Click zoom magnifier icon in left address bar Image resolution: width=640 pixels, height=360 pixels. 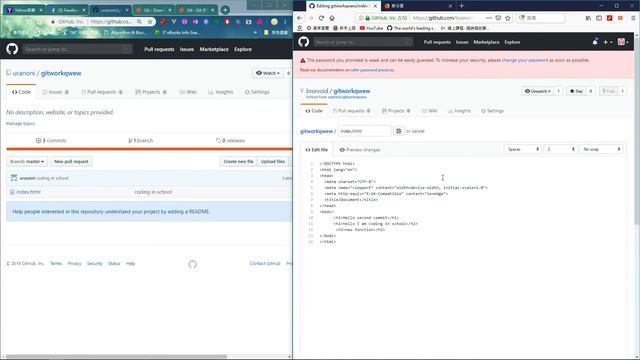click(140, 22)
